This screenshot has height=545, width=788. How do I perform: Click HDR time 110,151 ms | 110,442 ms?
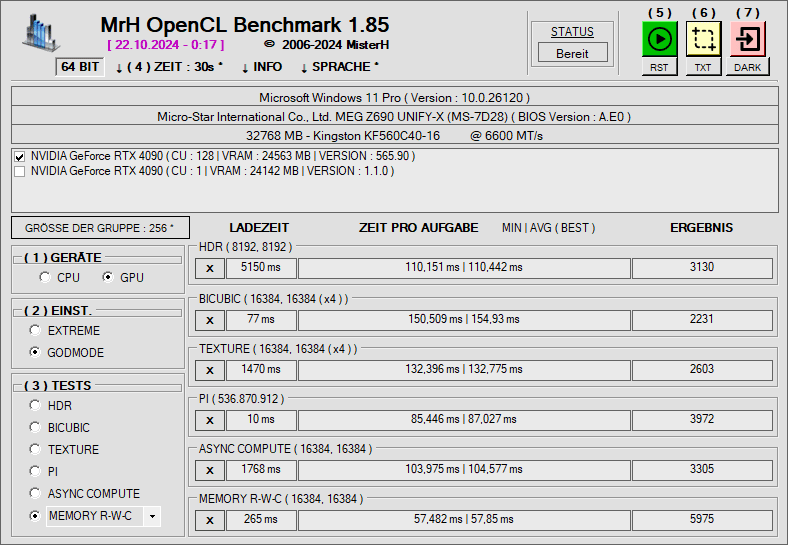(x=464, y=268)
